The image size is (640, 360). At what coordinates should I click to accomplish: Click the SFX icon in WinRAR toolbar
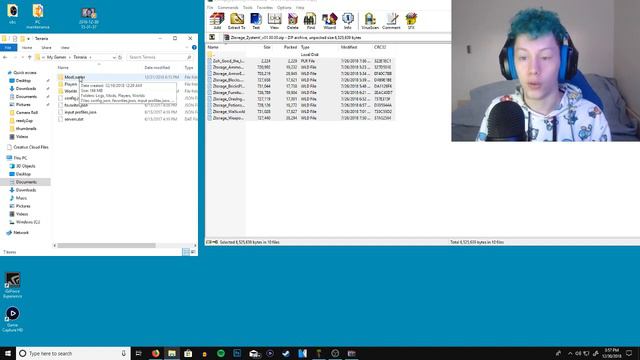pos(411,20)
